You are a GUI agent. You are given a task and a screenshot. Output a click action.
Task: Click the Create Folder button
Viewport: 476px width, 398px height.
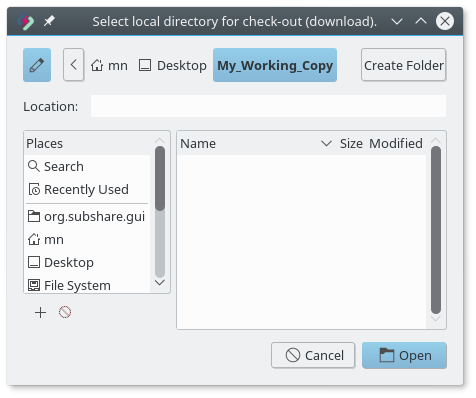pos(404,65)
